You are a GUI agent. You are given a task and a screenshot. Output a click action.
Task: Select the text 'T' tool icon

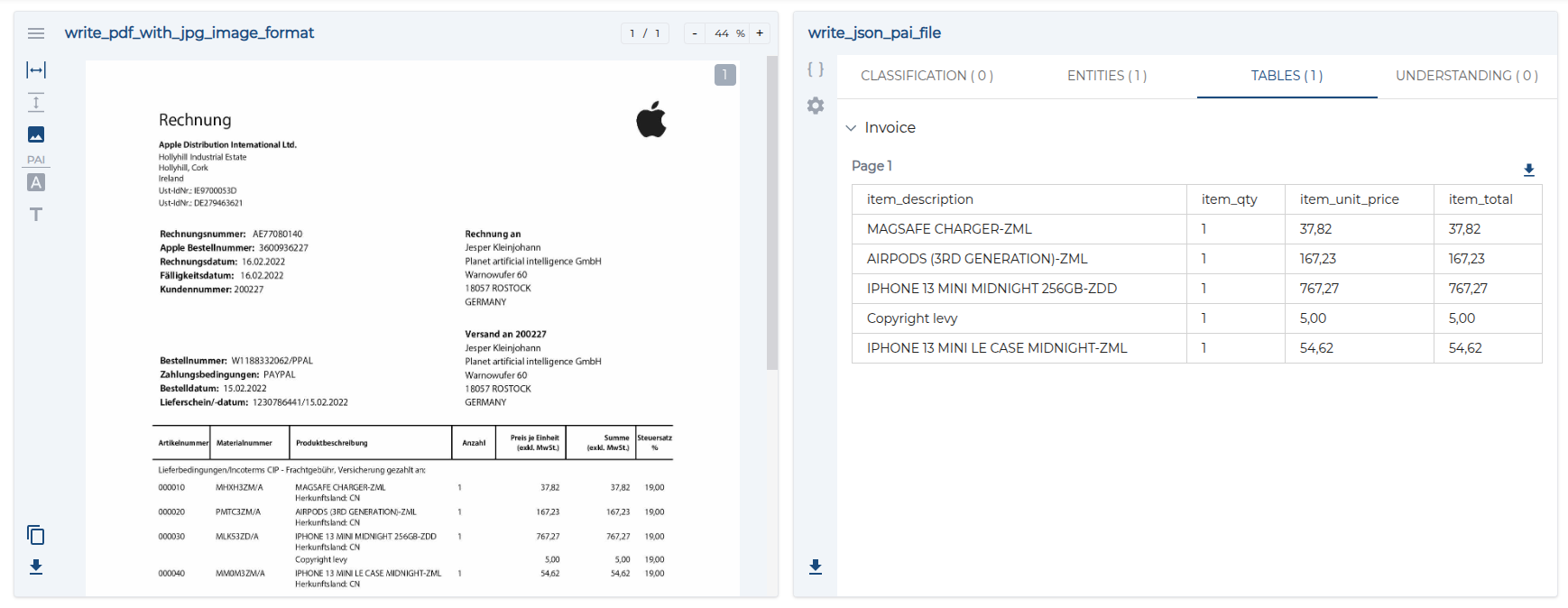[x=36, y=215]
